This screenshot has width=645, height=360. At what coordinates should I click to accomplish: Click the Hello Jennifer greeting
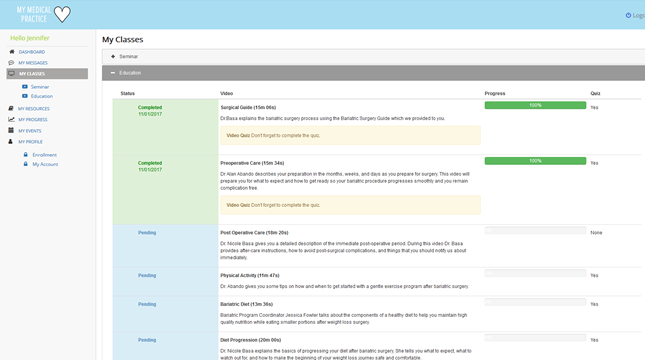(30, 38)
